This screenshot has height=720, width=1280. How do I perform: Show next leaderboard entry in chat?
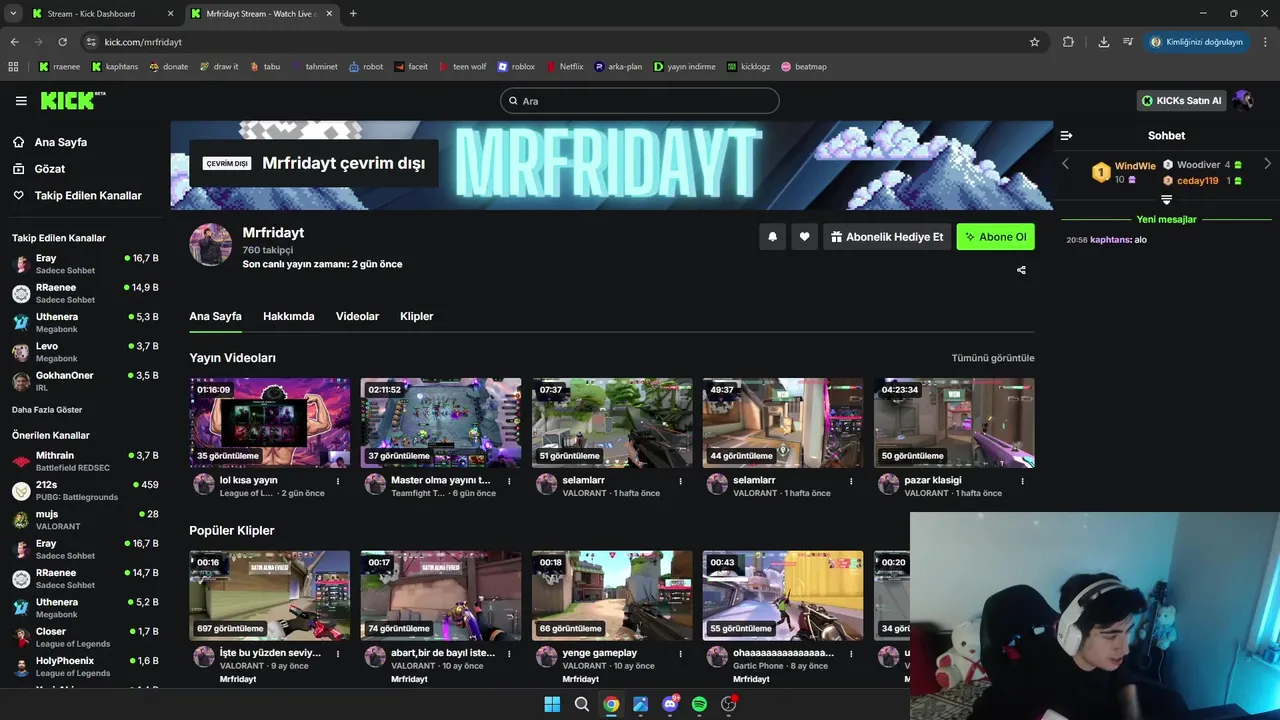pyautogui.click(x=1268, y=163)
